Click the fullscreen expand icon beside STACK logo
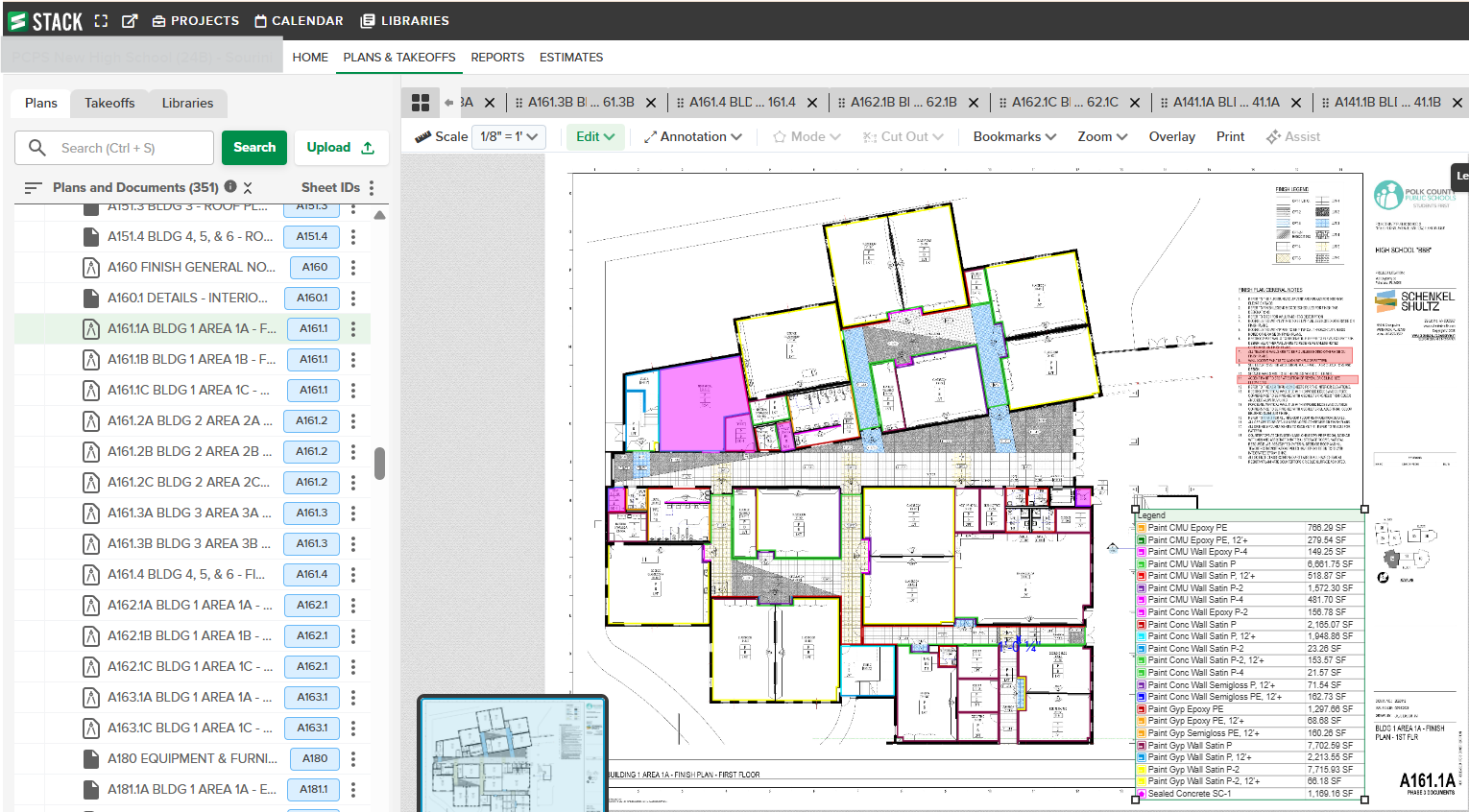The width and height of the screenshot is (1469, 812). [x=101, y=21]
